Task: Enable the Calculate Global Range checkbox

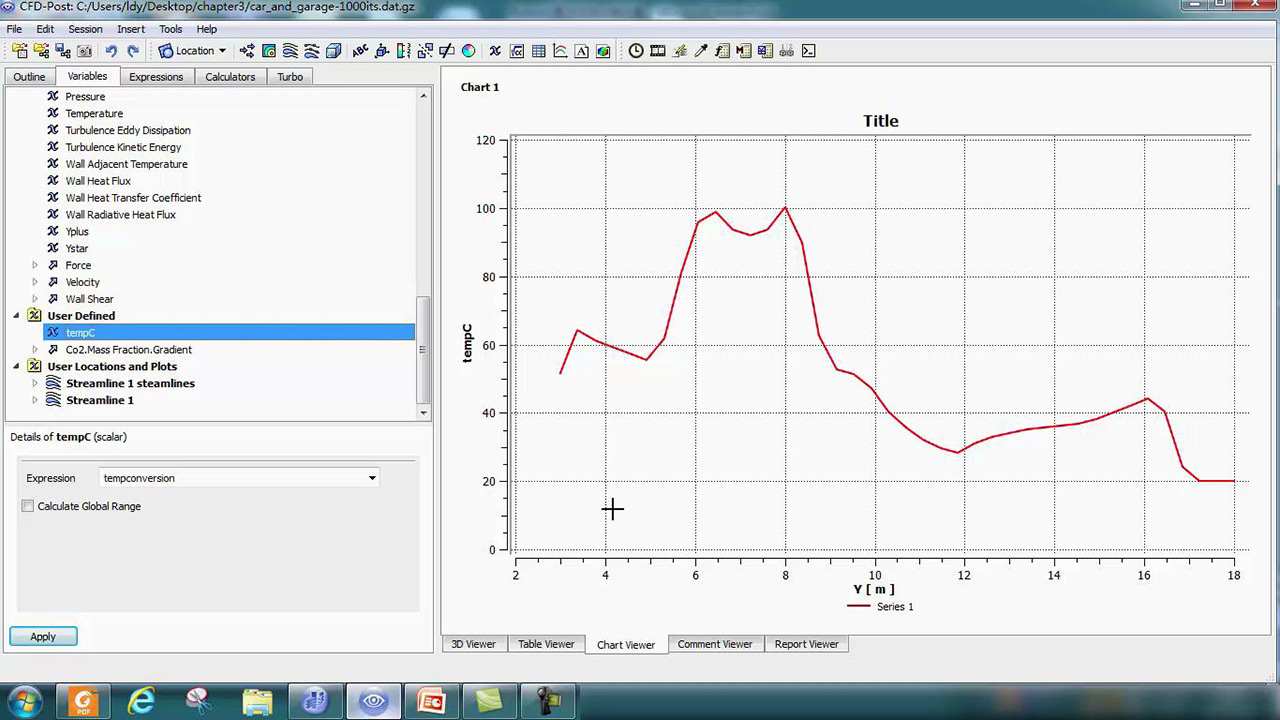Action: 28,506
